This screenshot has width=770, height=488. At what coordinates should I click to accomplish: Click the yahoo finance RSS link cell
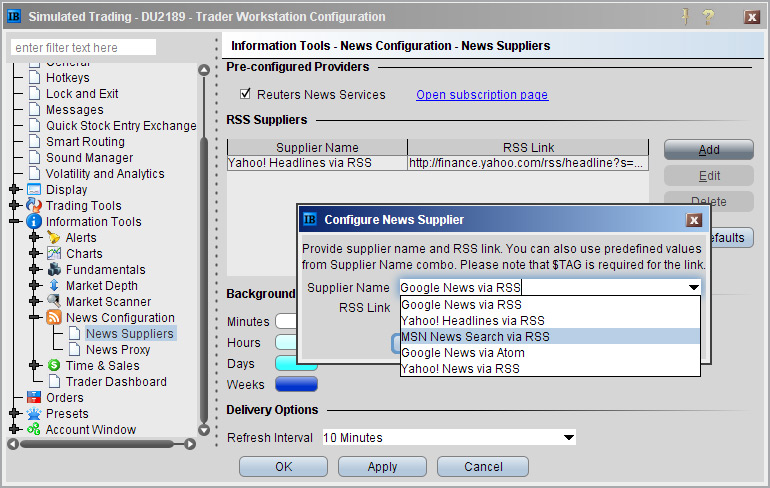pyautogui.click(x=528, y=163)
